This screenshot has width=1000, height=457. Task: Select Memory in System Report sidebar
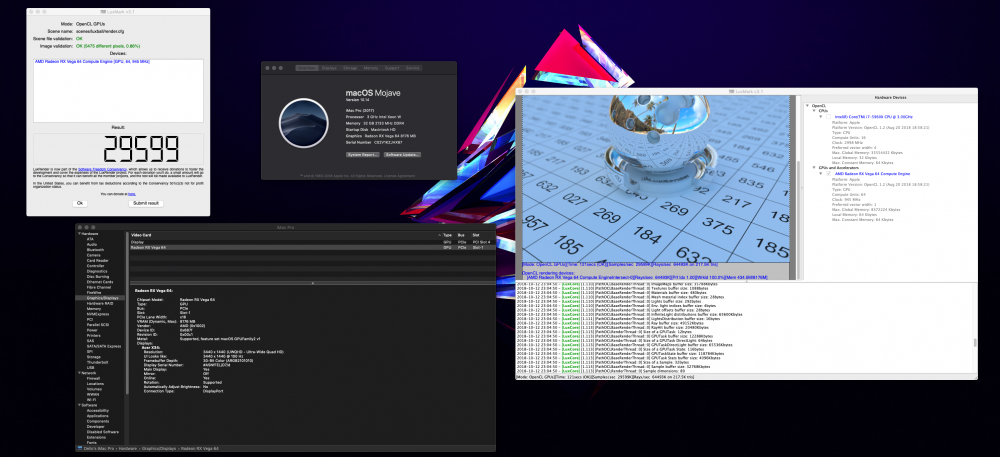coord(93,308)
